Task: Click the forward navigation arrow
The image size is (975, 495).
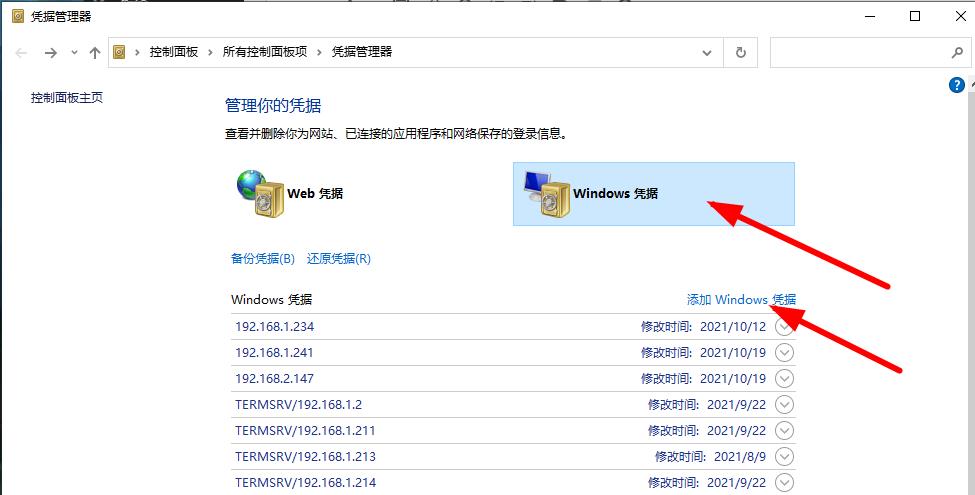Action: pyautogui.click(x=50, y=53)
